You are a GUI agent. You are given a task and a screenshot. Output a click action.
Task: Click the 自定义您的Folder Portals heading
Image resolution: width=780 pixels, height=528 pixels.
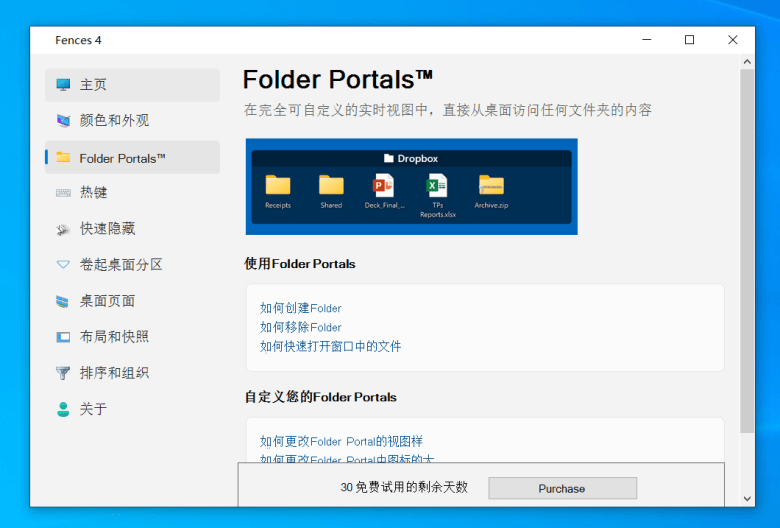tap(320, 397)
